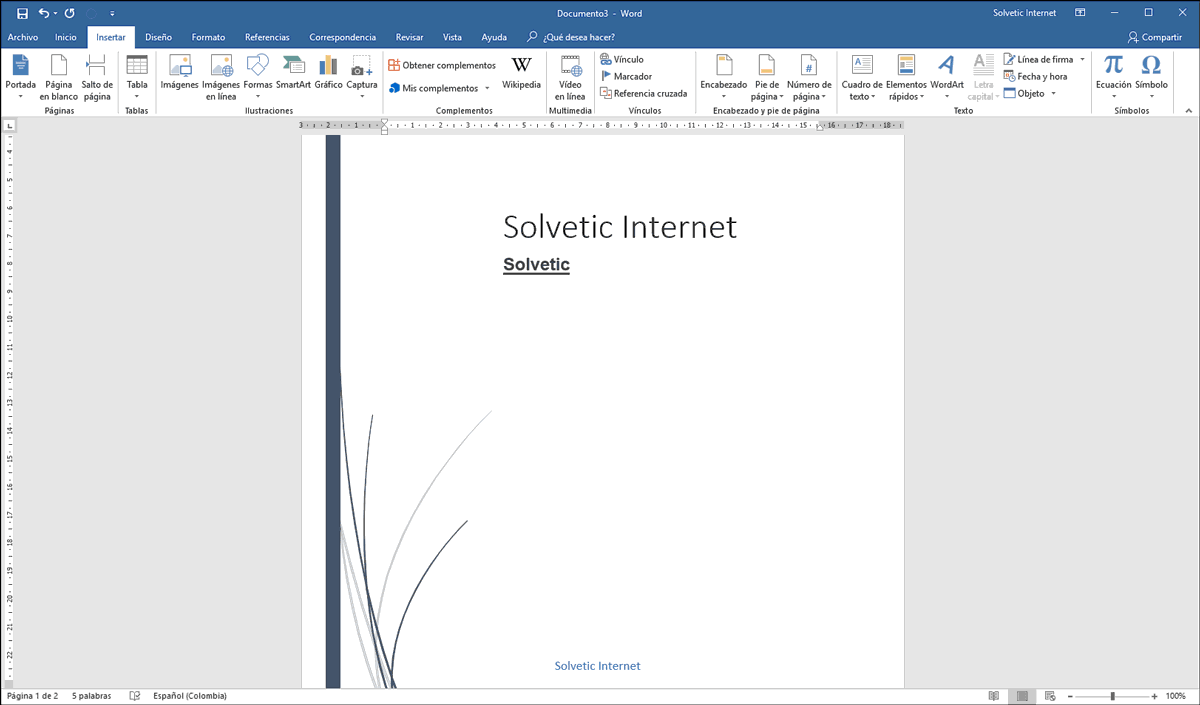Viewport: 1200px width, 705px height.
Task: Open Ribbon Display Options icon
Action: click(x=1080, y=13)
